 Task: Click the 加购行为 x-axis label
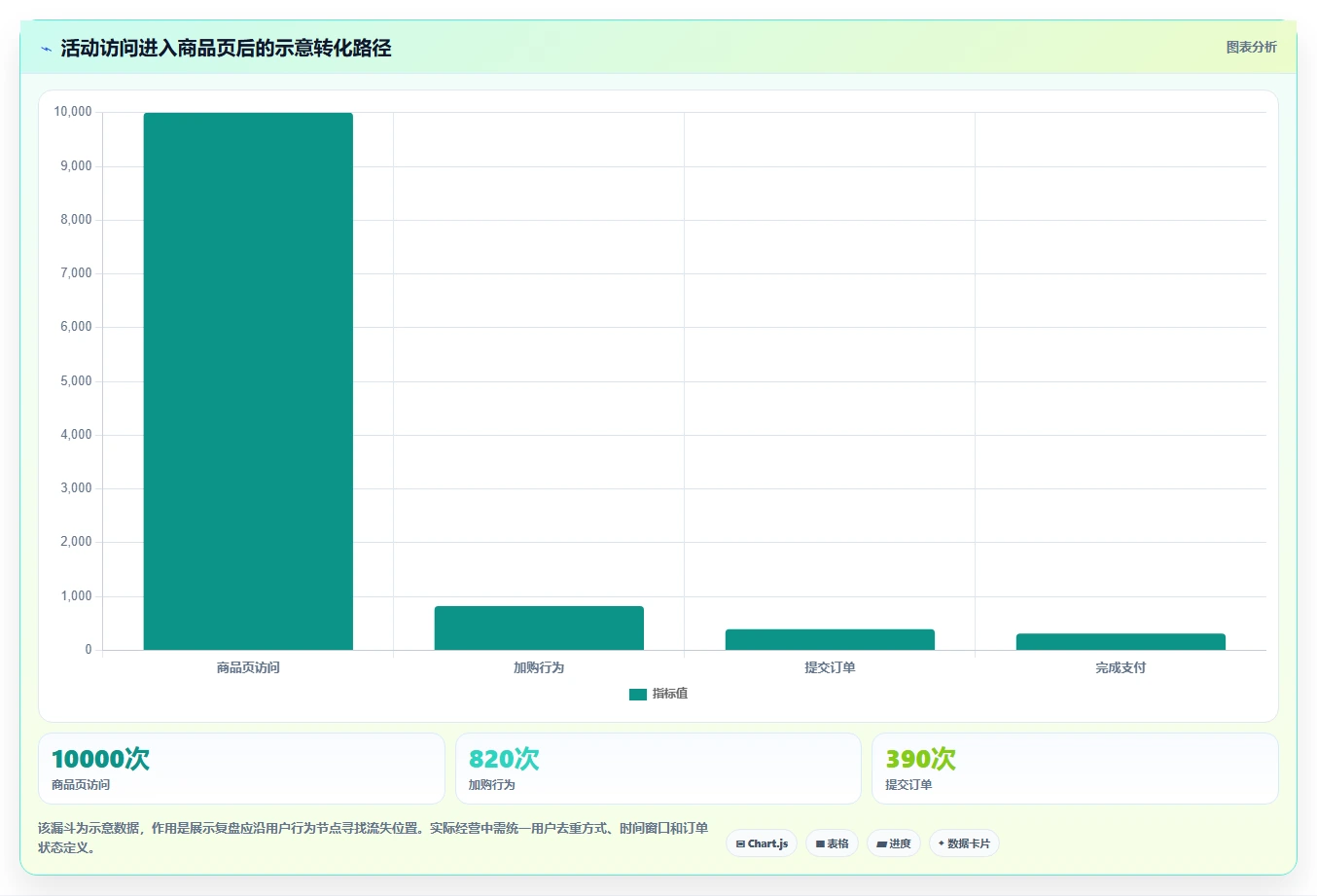pos(539,667)
